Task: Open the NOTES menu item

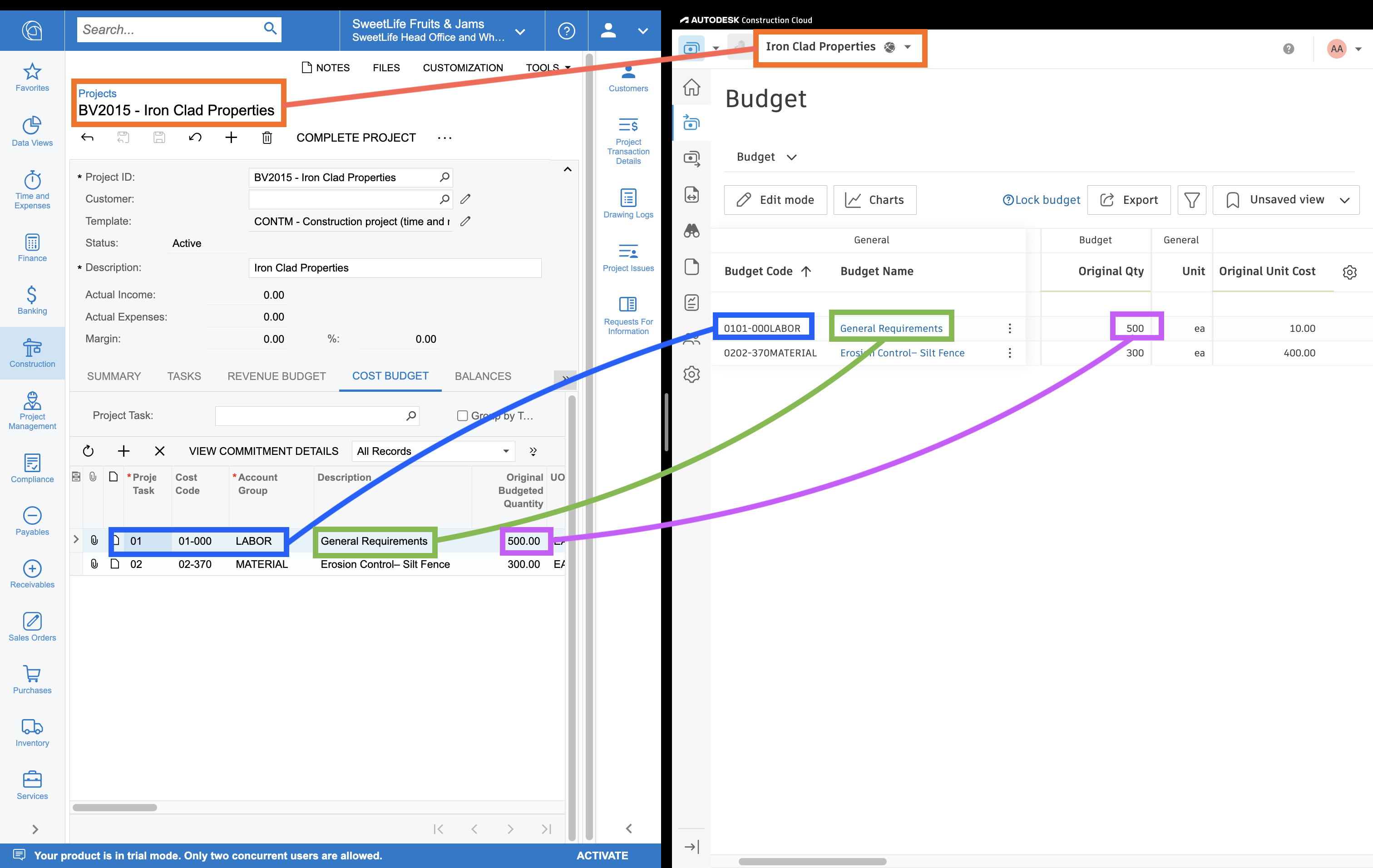Action: pyautogui.click(x=326, y=68)
